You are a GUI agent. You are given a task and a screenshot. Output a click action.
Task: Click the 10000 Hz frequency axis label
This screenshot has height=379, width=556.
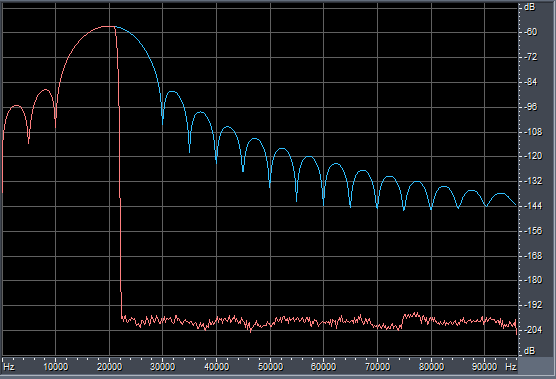pos(56,367)
